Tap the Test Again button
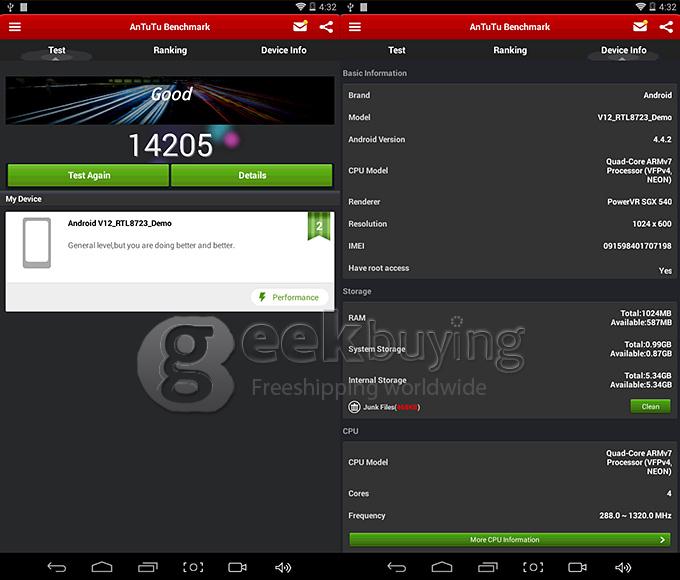Image resolution: width=680 pixels, height=580 pixels. [88, 175]
